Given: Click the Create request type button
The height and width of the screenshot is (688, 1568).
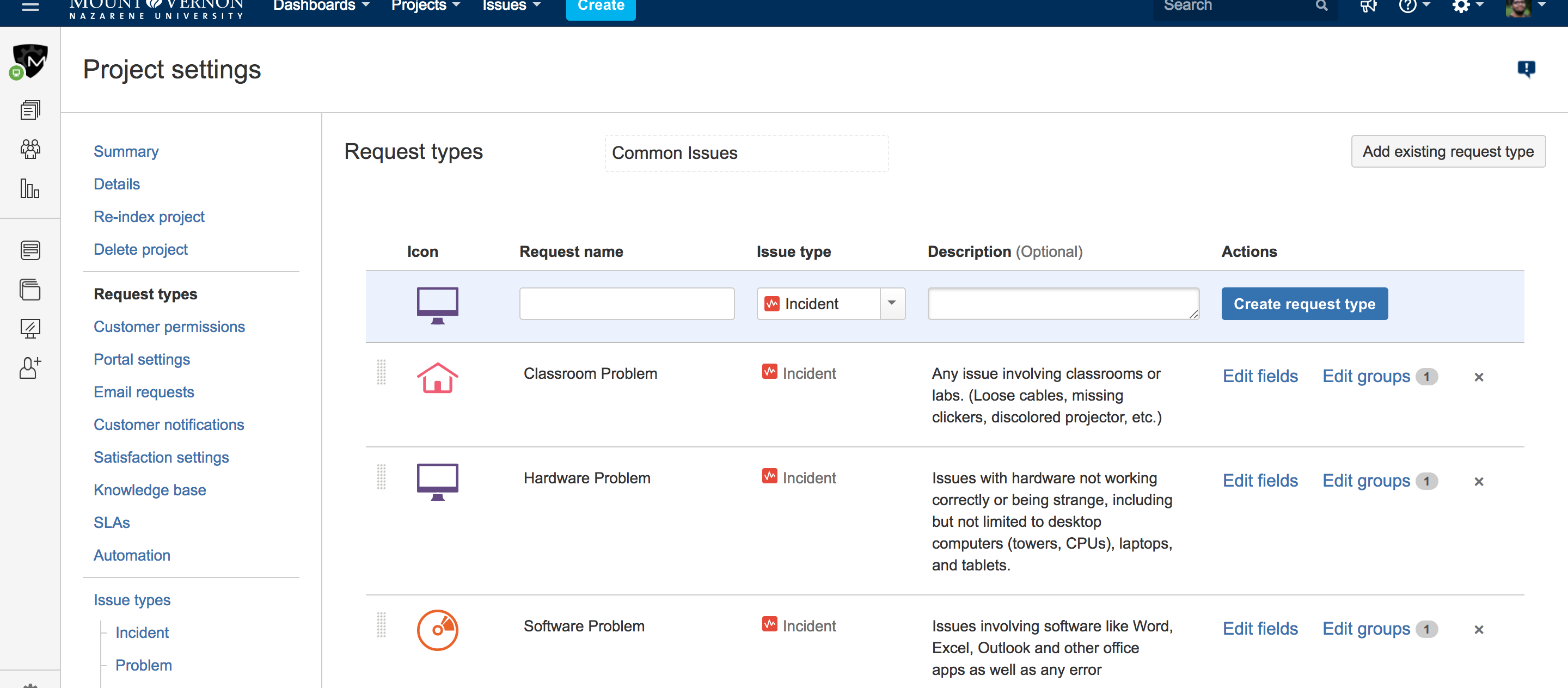Looking at the screenshot, I should click(1304, 304).
